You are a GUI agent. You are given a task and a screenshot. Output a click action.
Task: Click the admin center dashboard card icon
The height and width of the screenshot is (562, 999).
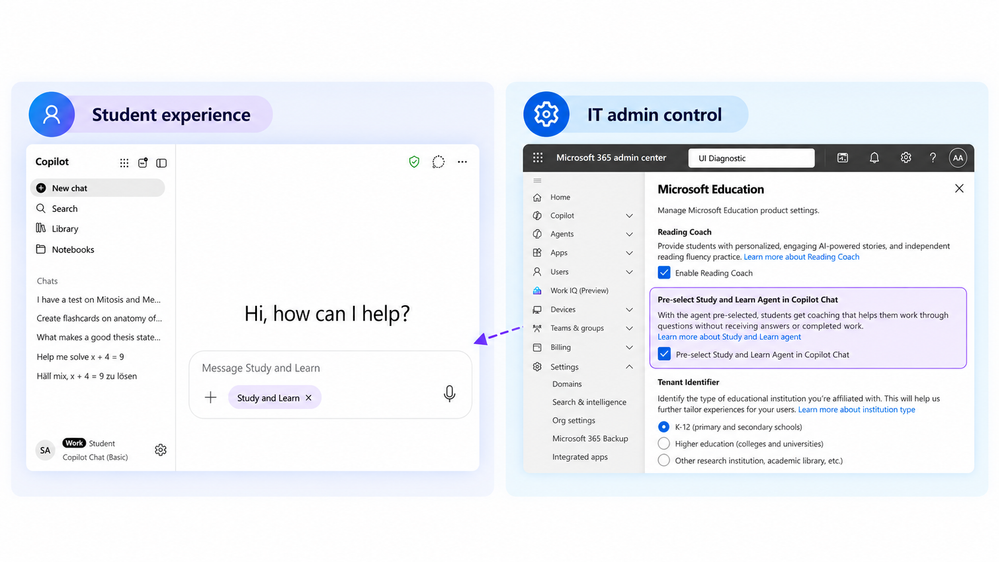point(842,158)
